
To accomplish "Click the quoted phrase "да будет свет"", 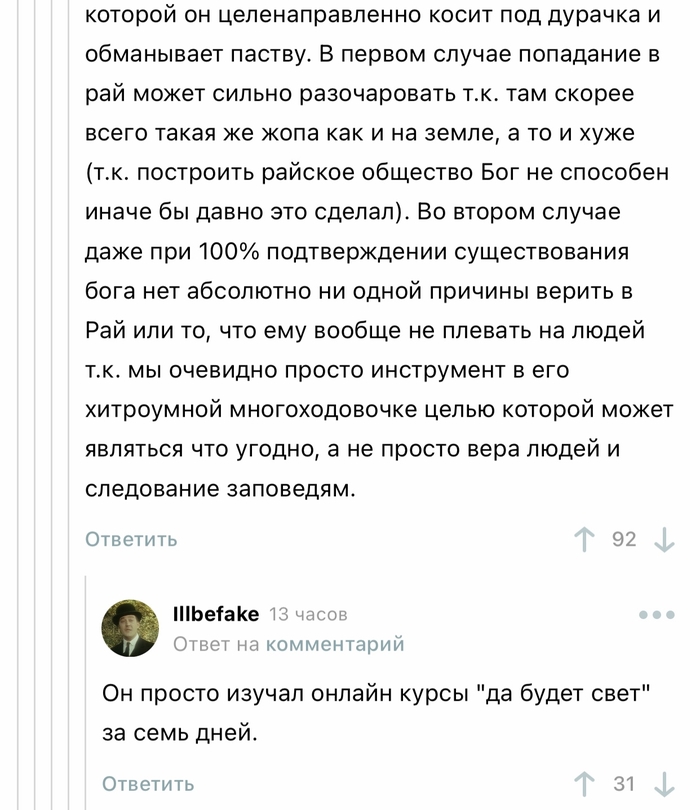I will (x=566, y=693).
